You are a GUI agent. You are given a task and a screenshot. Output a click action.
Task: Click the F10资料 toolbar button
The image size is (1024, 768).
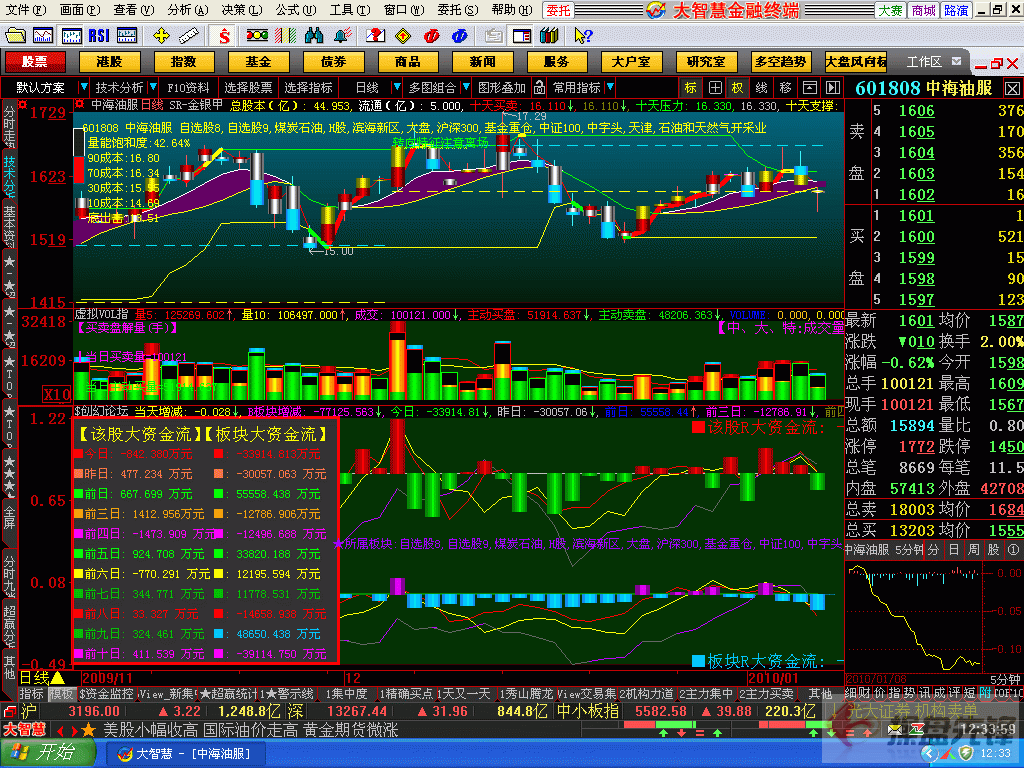188,87
